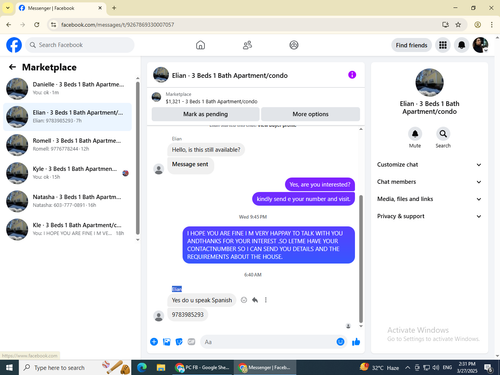Reload the page in Chrome

(x=37, y=25)
